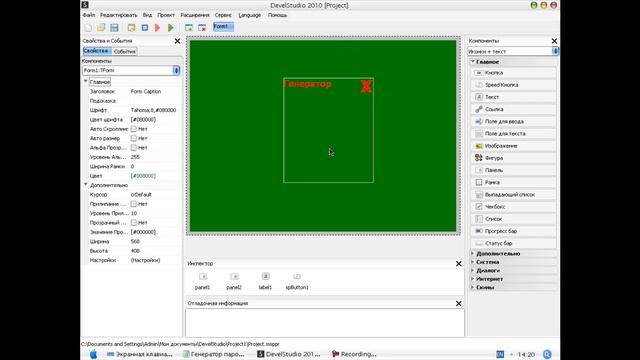Click the Цвет шрифта color value

pos(143,120)
